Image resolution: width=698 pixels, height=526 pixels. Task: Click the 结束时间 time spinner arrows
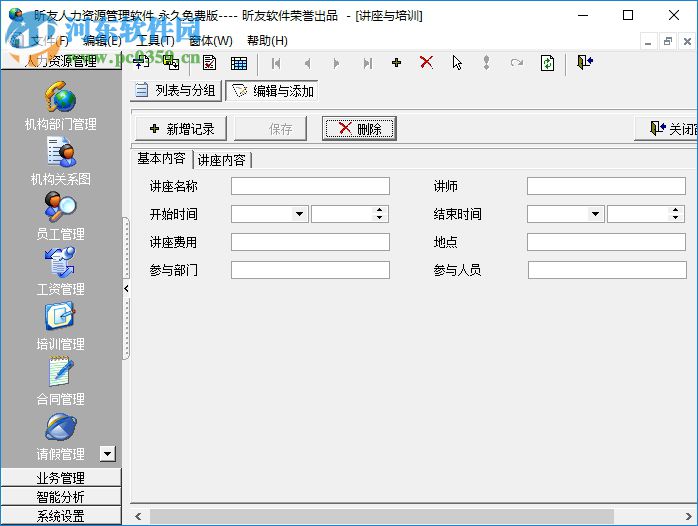(x=675, y=214)
